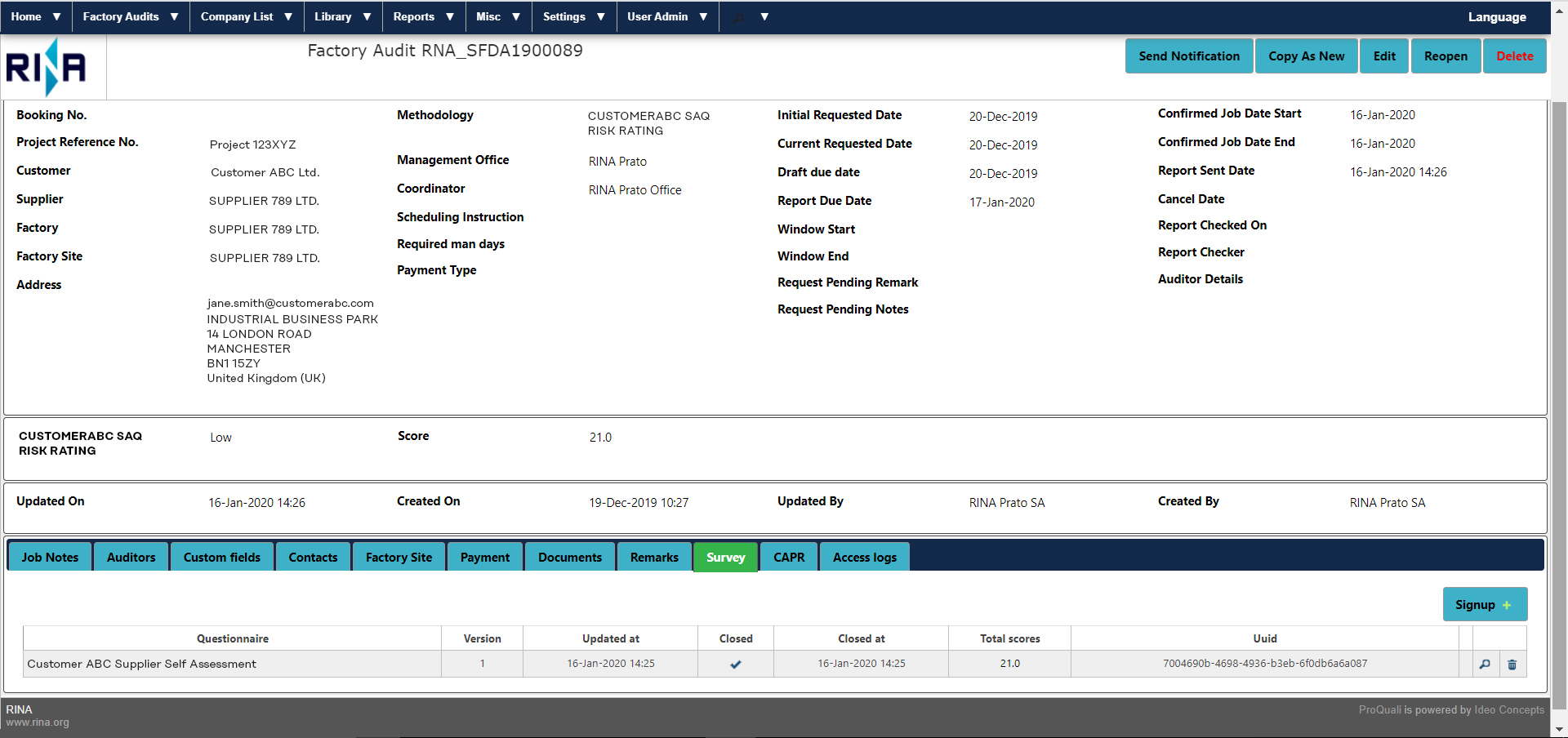The image size is (1568, 738).
Task: Expand the User Admin dropdown
Action: tap(666, 16)
